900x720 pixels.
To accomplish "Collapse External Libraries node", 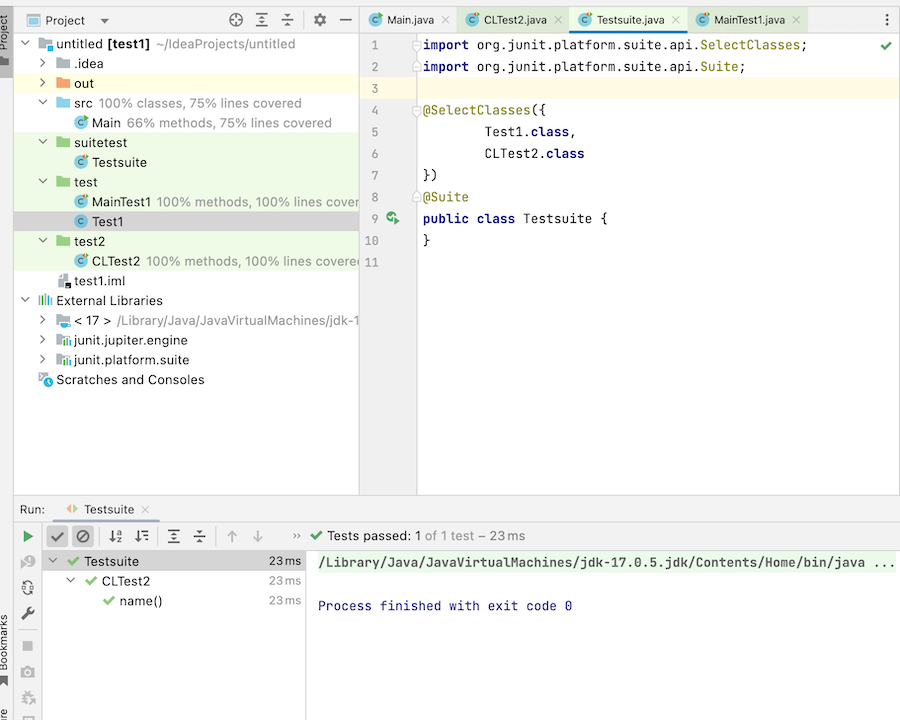I will coord(25,300).
